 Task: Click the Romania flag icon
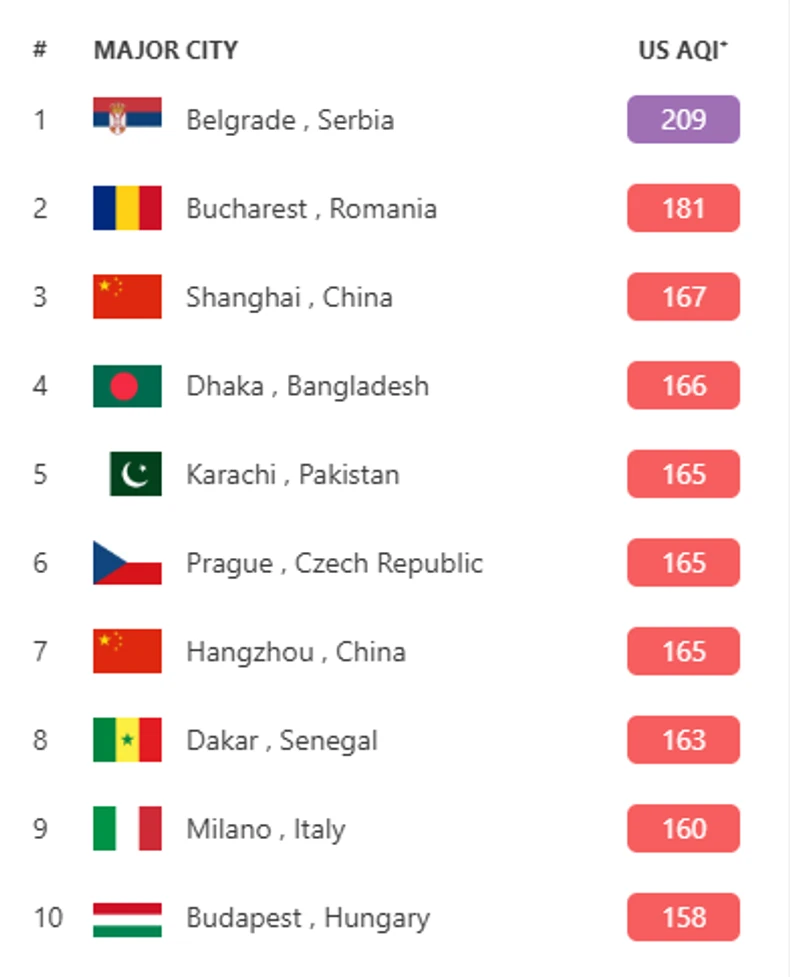coord(127,208)
